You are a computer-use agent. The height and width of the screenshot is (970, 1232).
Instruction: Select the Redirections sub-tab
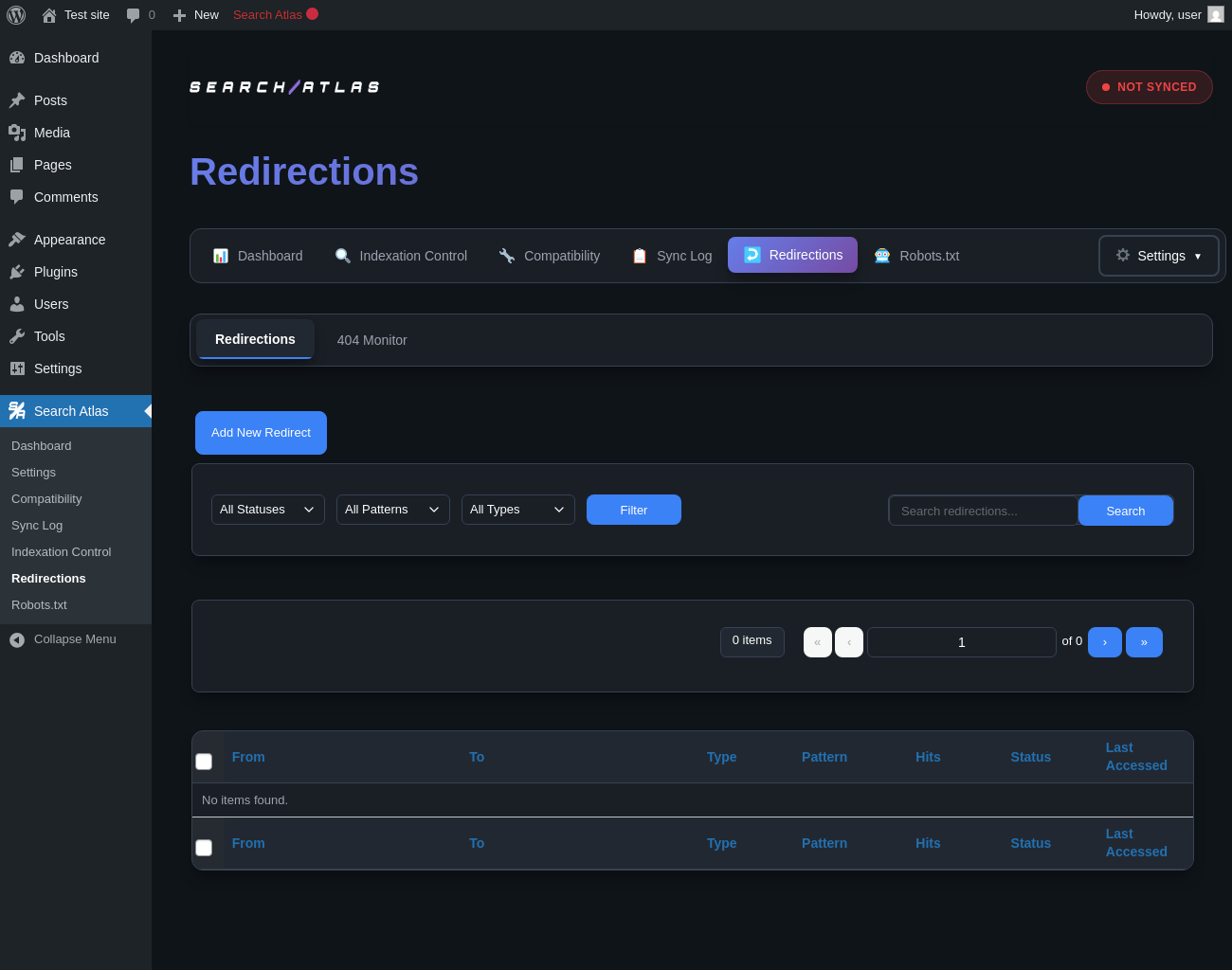tap(255, 339)
